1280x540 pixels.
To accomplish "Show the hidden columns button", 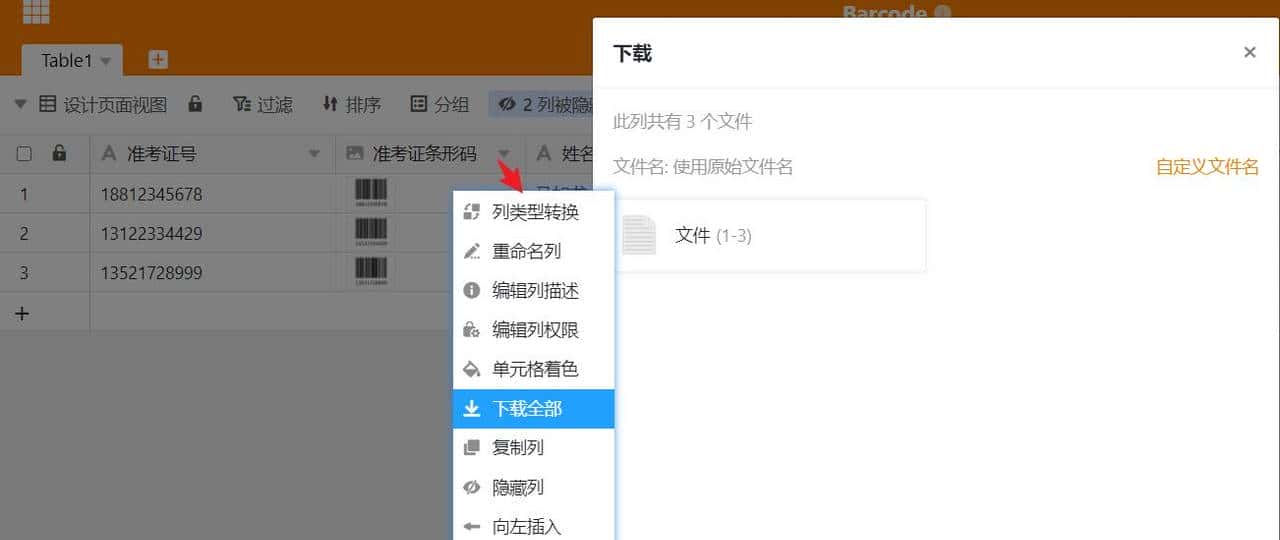I will click(543, 104).
